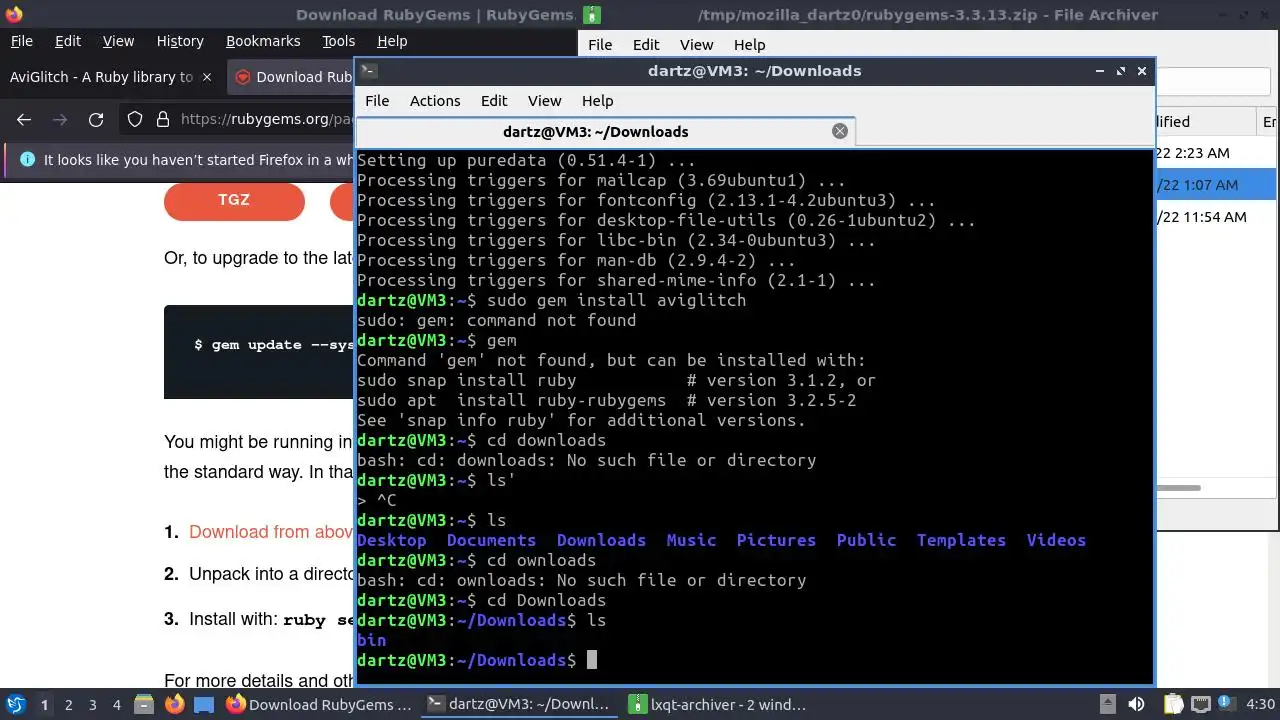Click the info icon in Firefox notification
The width and height of the screenshot is (1280, 720).
[27, 159]
